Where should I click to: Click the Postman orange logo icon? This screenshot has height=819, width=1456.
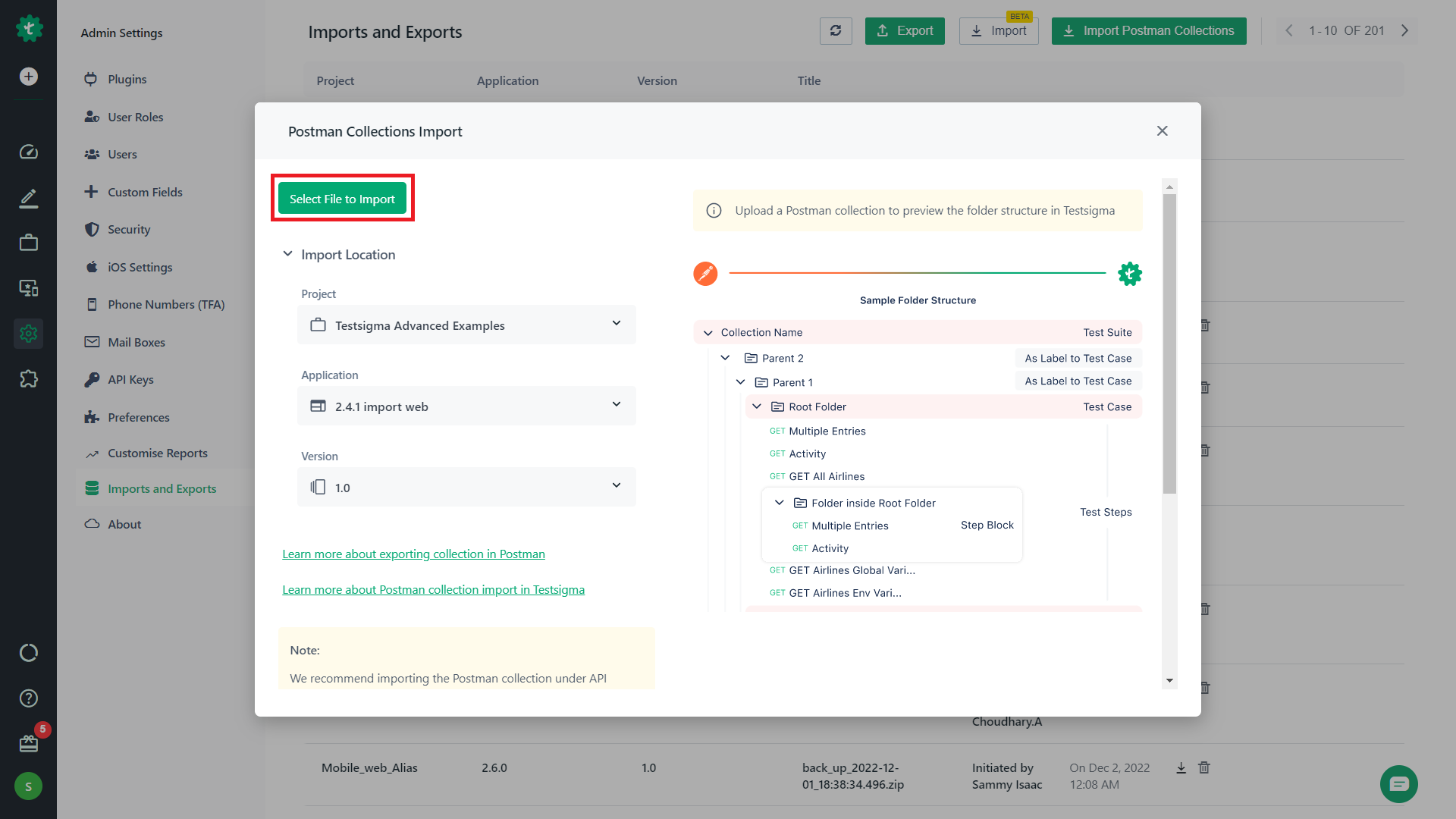pos(705,274)
